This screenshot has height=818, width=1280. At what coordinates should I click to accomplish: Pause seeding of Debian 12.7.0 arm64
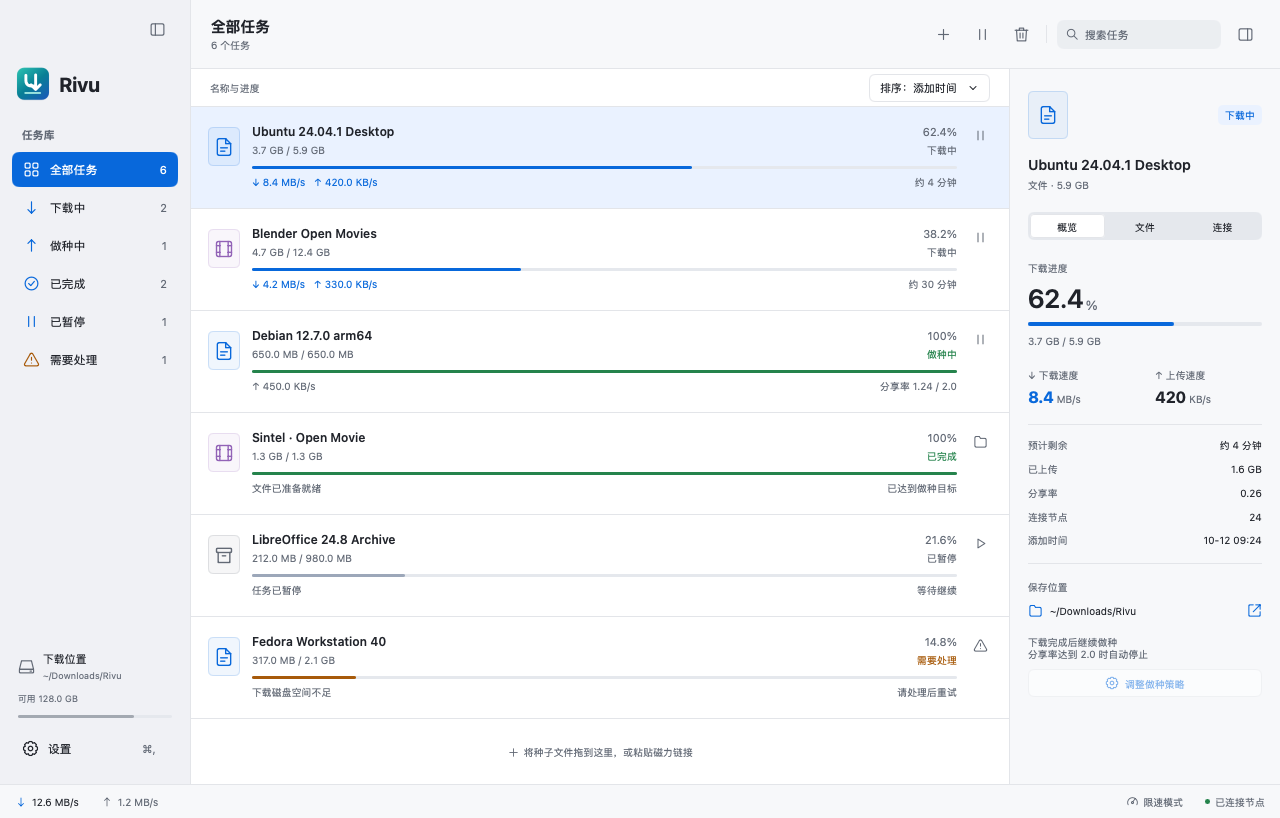click(980, 340)
